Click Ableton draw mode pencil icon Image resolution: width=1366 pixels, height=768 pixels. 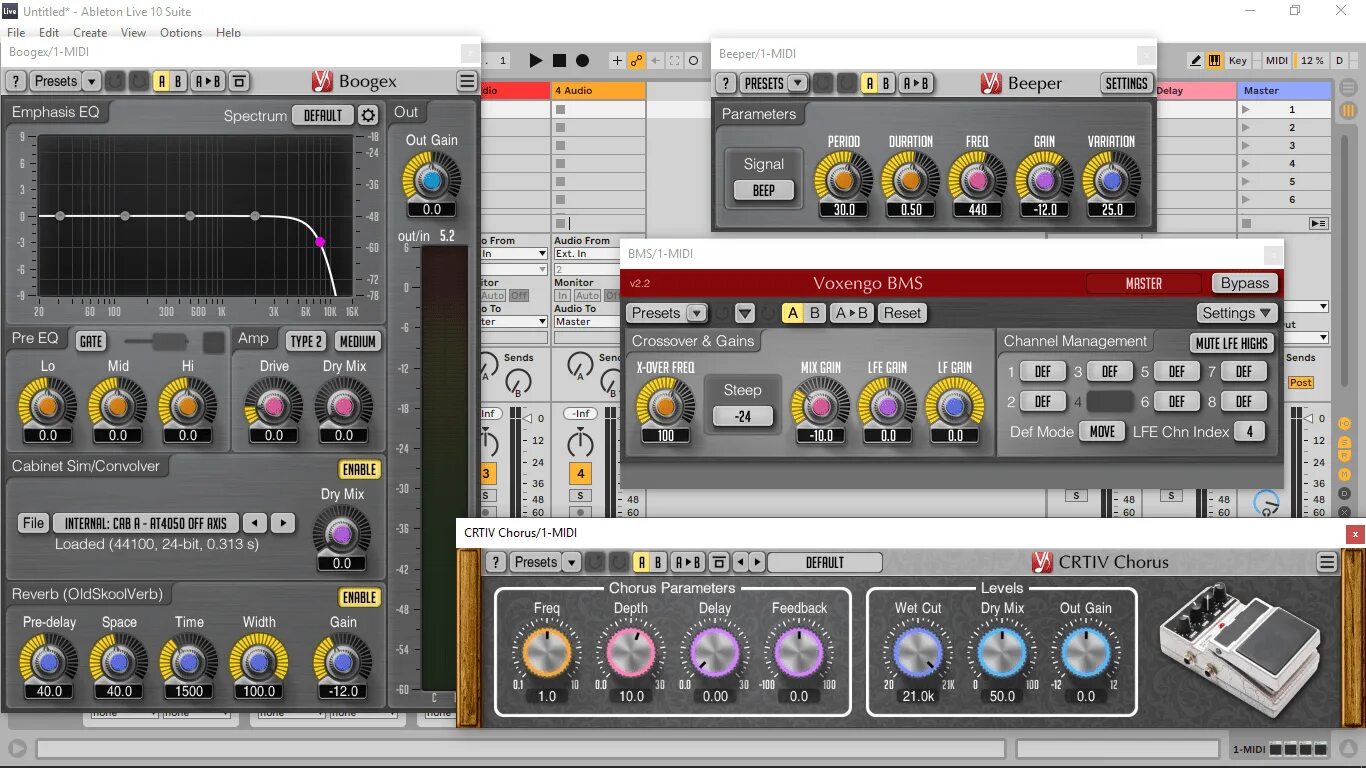(1195, 61)
